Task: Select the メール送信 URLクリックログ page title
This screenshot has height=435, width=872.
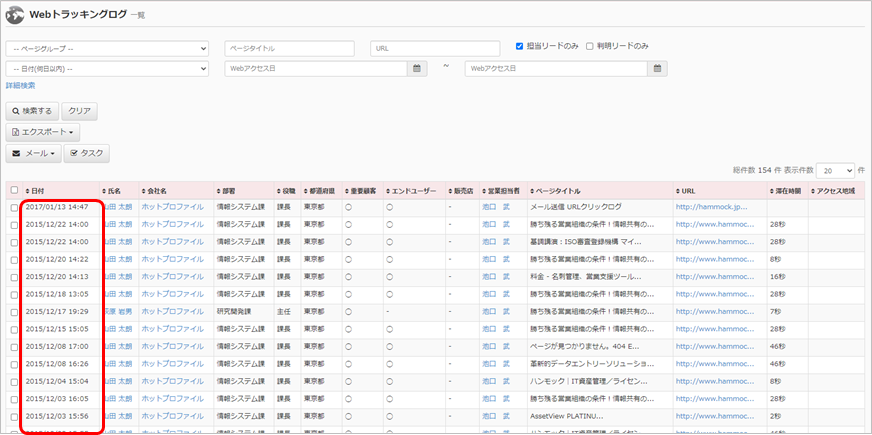Action: (576, 207)
